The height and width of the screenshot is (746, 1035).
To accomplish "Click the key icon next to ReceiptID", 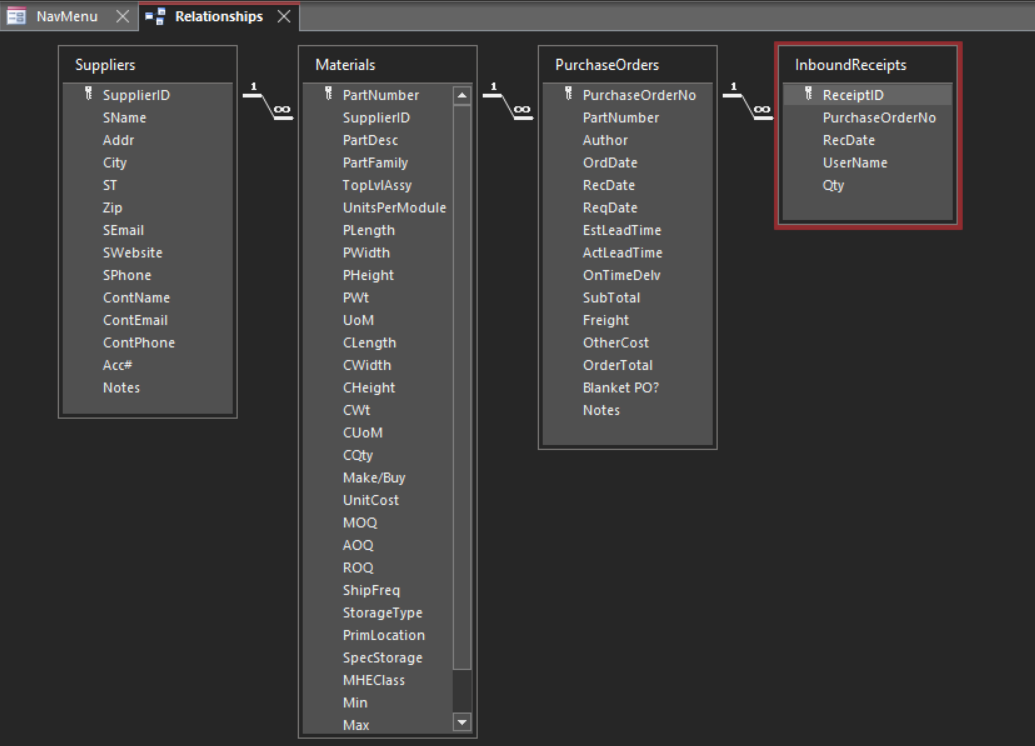I will 808,95.
